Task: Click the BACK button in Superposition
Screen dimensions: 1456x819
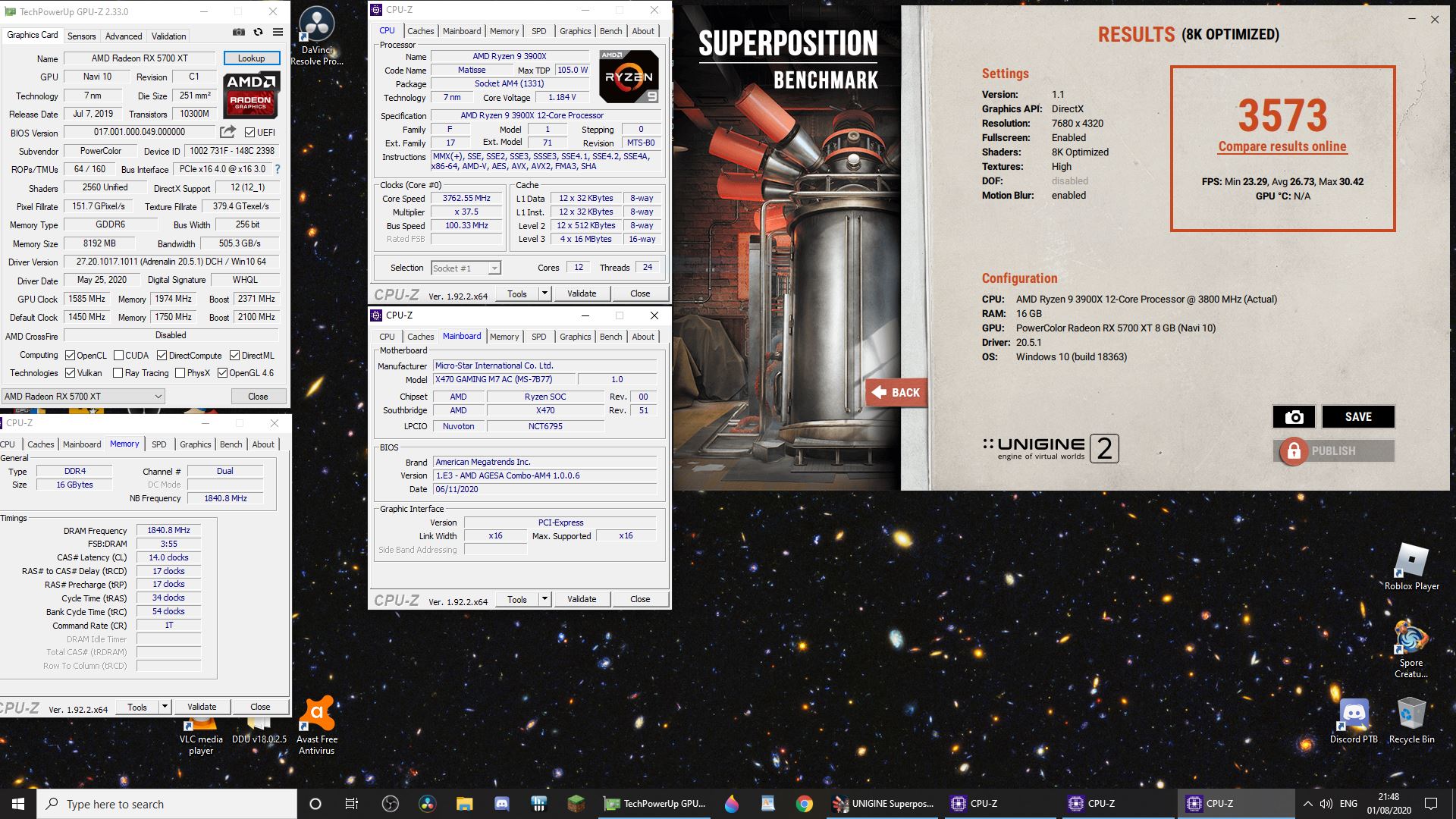Action: [x=897, y=392]
